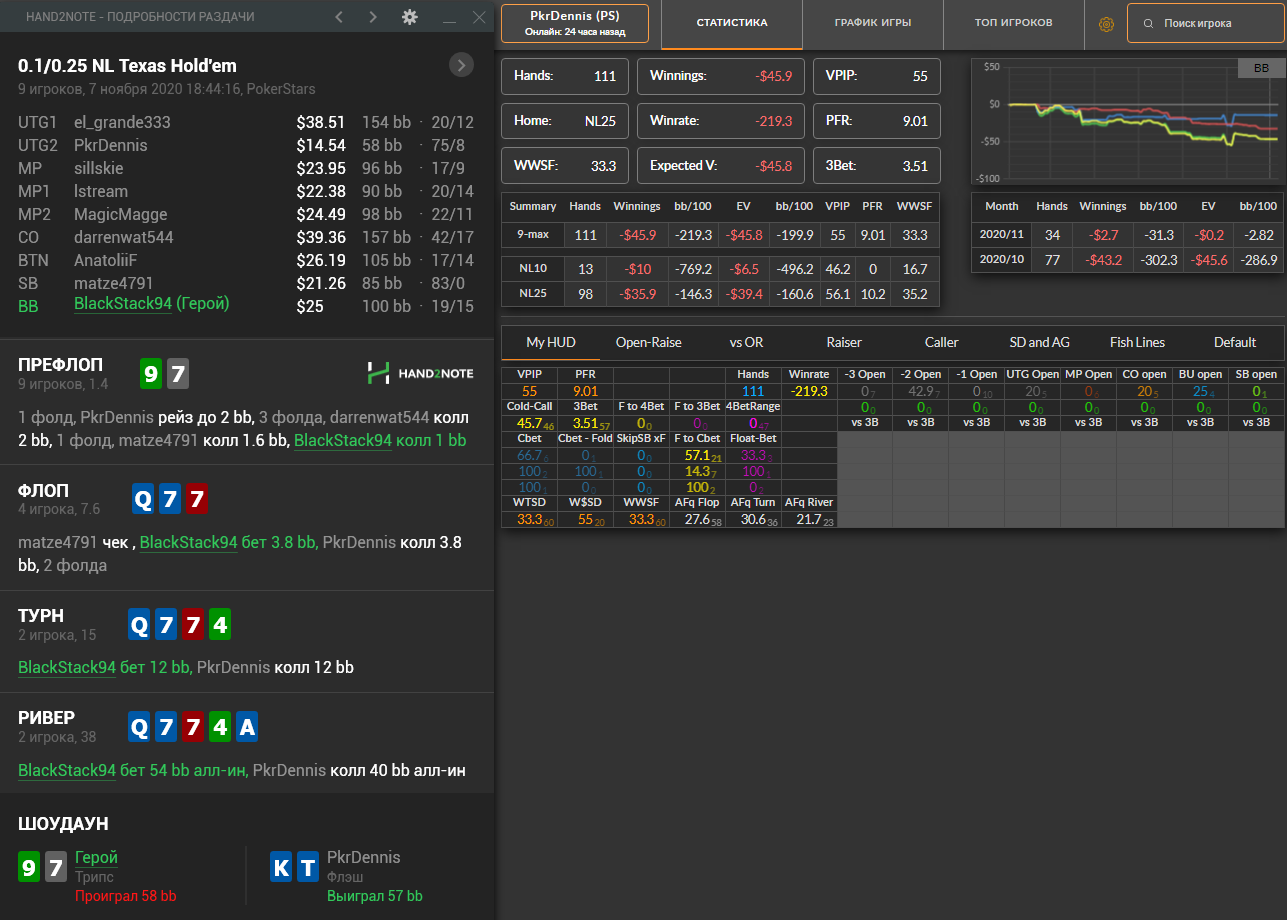Click the 2020/10 month row
1287x920 pixels.
click(x=1127, y=260)
